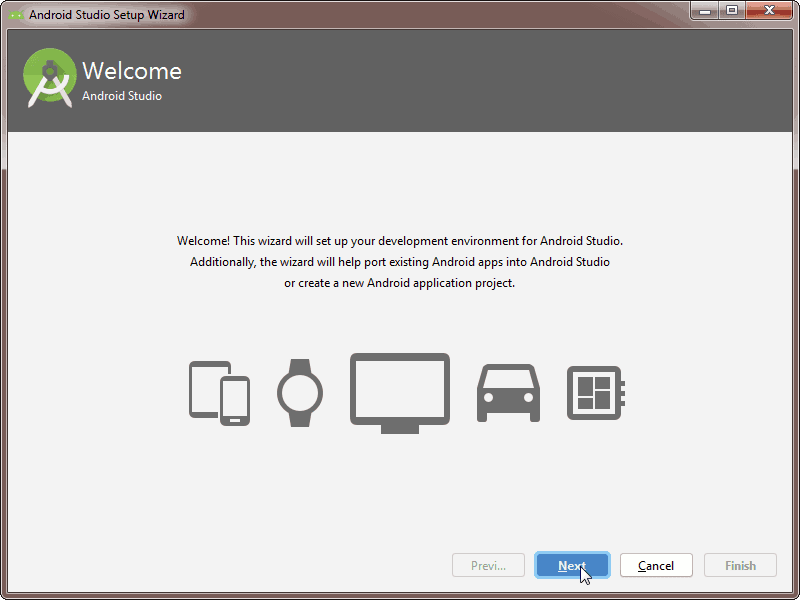Image resolution: width=800 pixels, height=600 pixels.
Task: Click the Android Studio subtitle text
Action: click(122, 96)
